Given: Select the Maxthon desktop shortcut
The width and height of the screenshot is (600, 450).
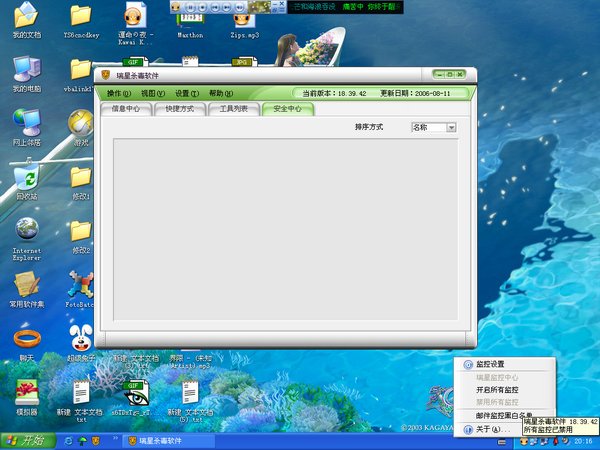Looking at the screenshot, I should click(x=190, y=26).
